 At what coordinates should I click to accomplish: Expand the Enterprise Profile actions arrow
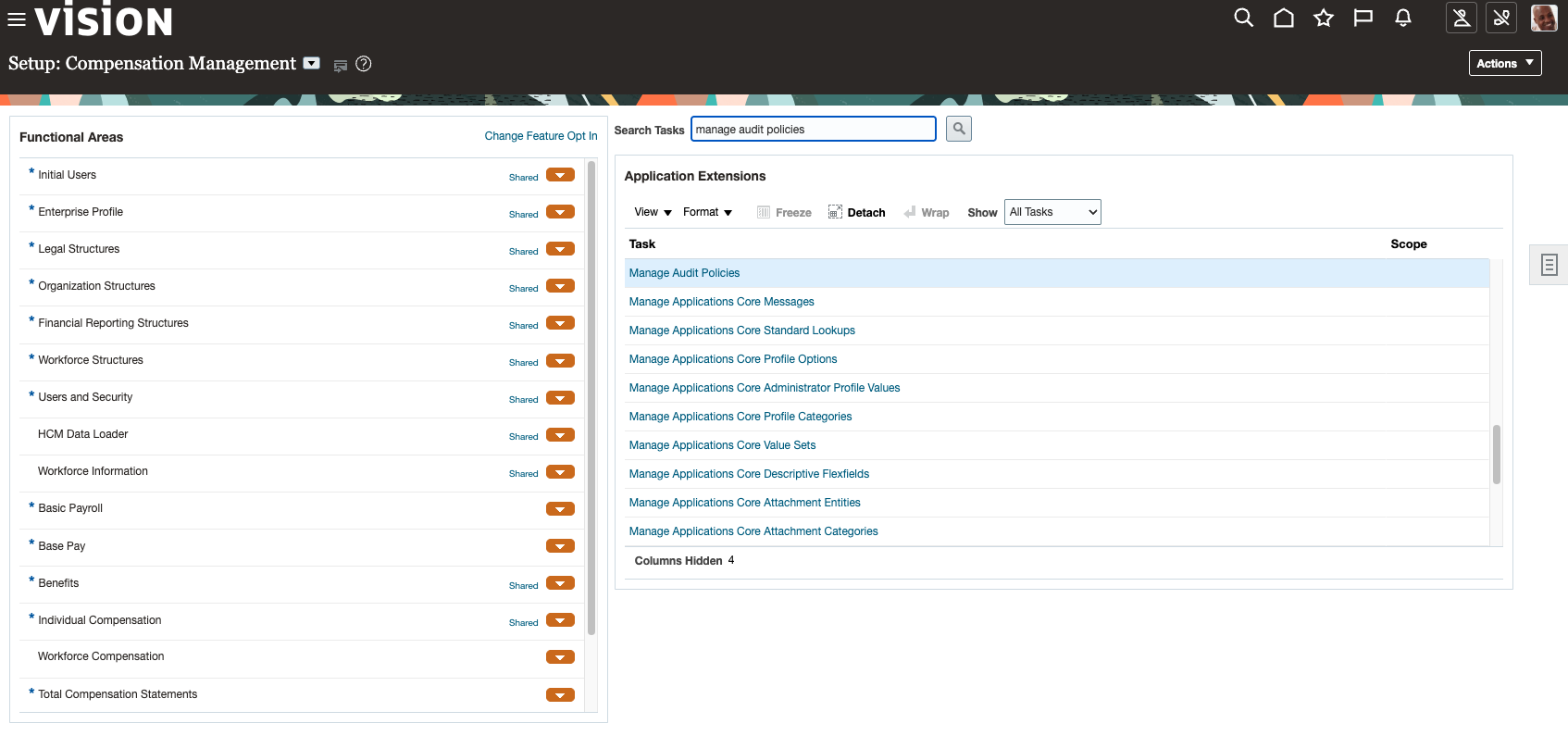[560, 212]
